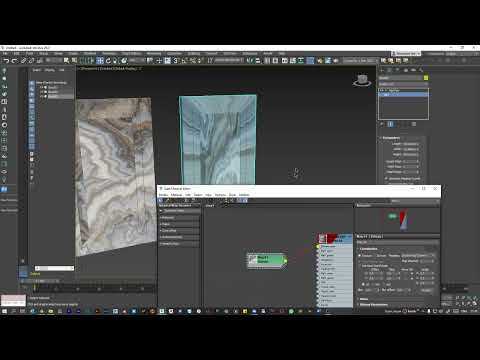Click the Windows Start button on taskbar
This screenshot has height=360, width=480.
click(4, 311)
